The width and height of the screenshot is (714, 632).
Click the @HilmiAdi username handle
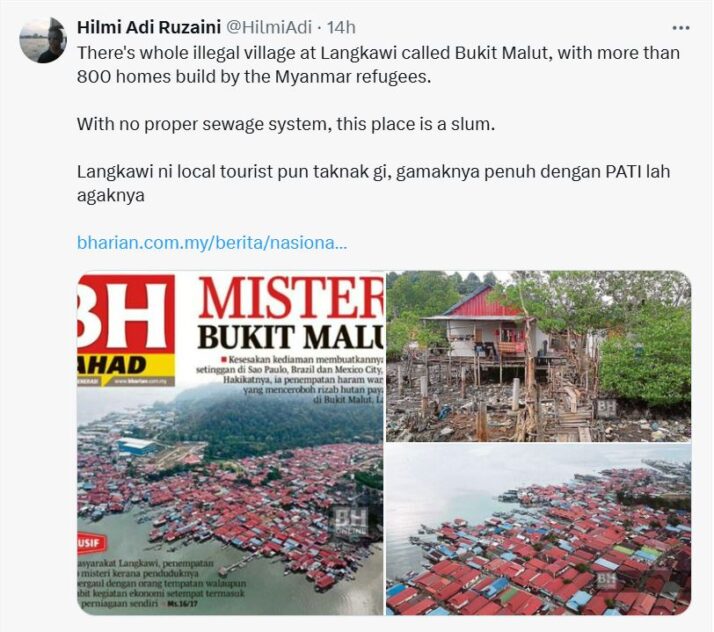tap(269, 27)
